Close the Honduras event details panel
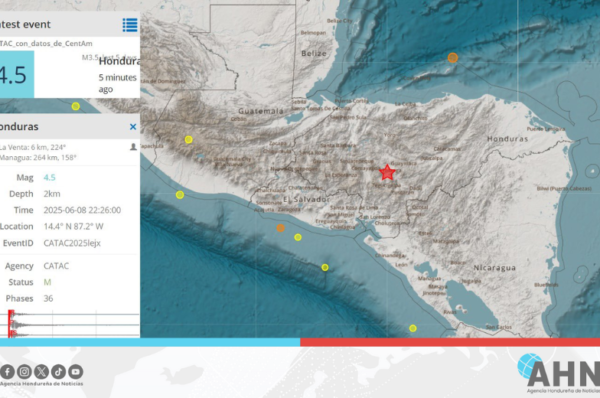Screen dimensions: 600x398 coord(133,127)
